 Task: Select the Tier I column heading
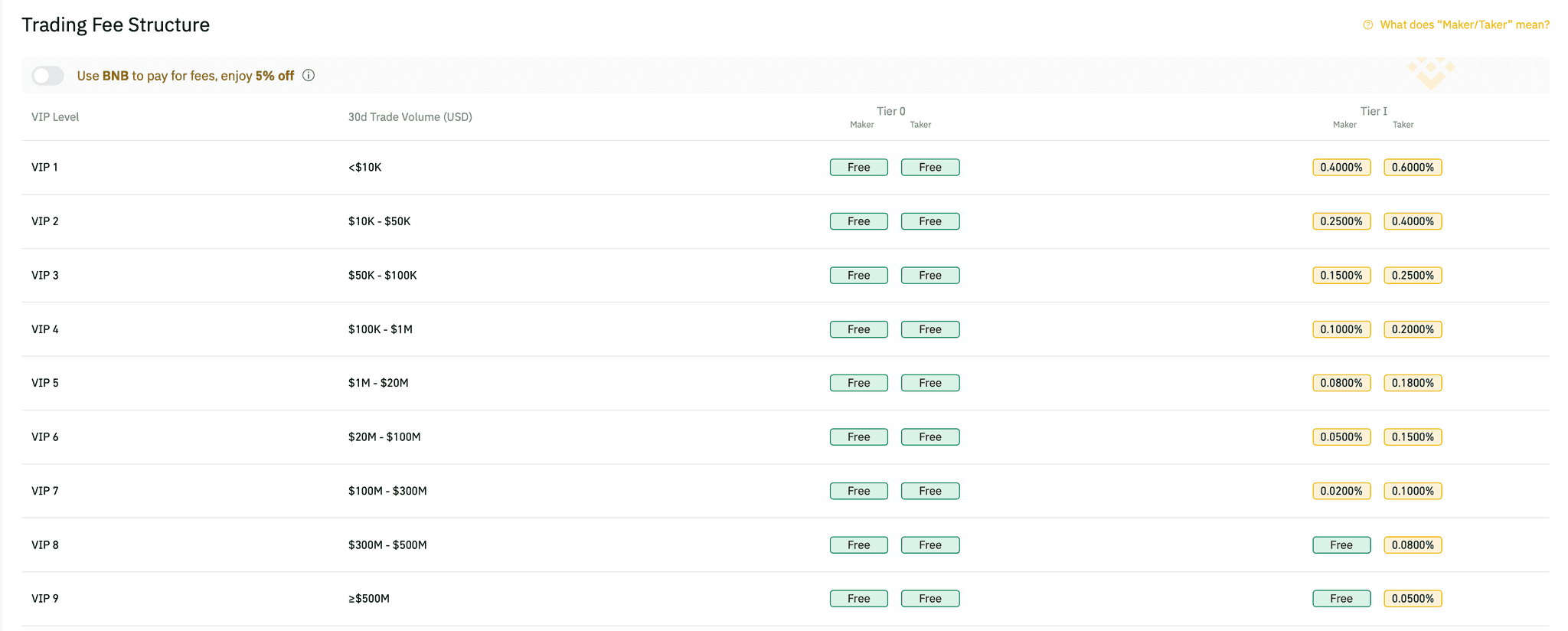coord(1374,111)
